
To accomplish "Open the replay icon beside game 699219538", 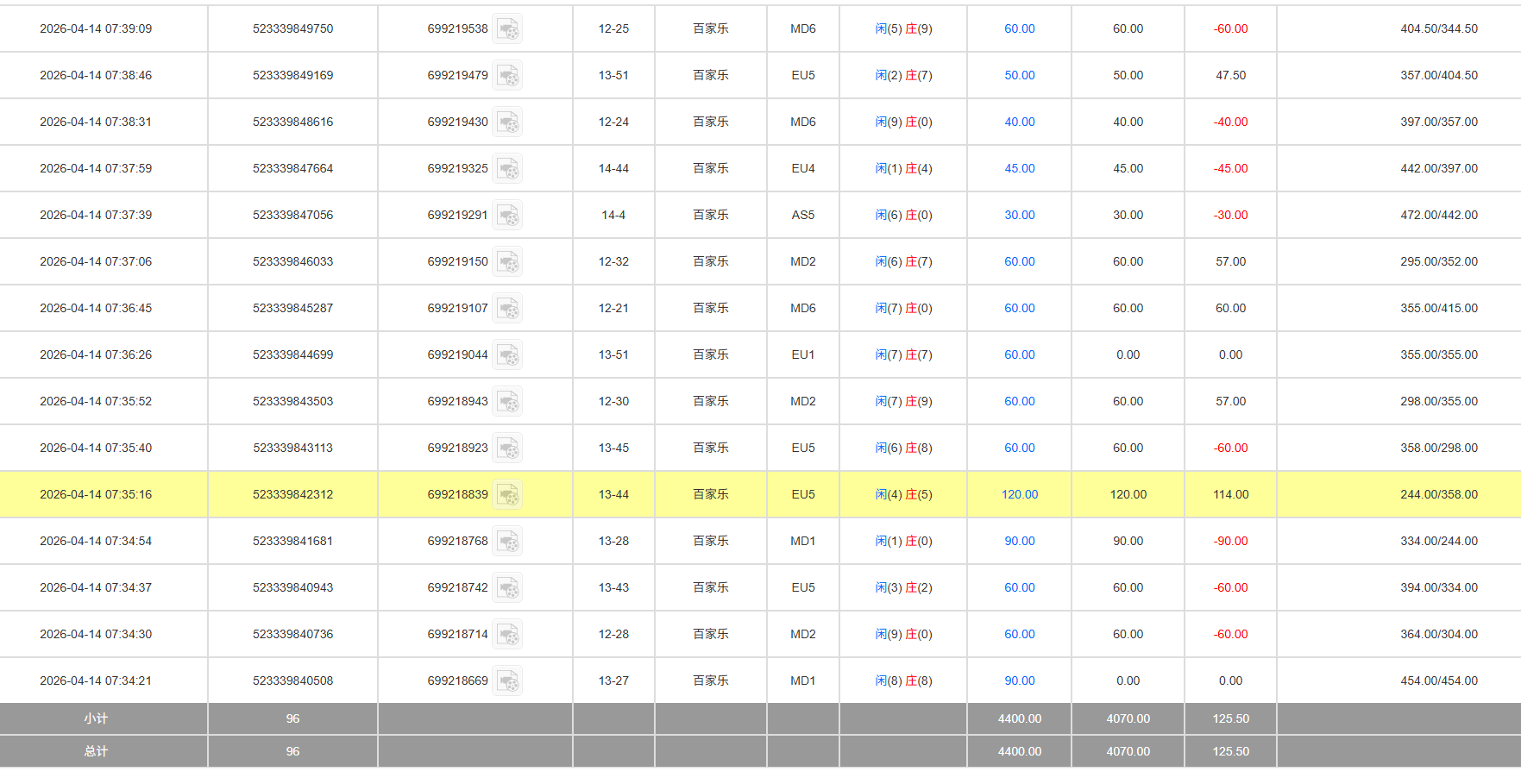I will coord(507,29).
